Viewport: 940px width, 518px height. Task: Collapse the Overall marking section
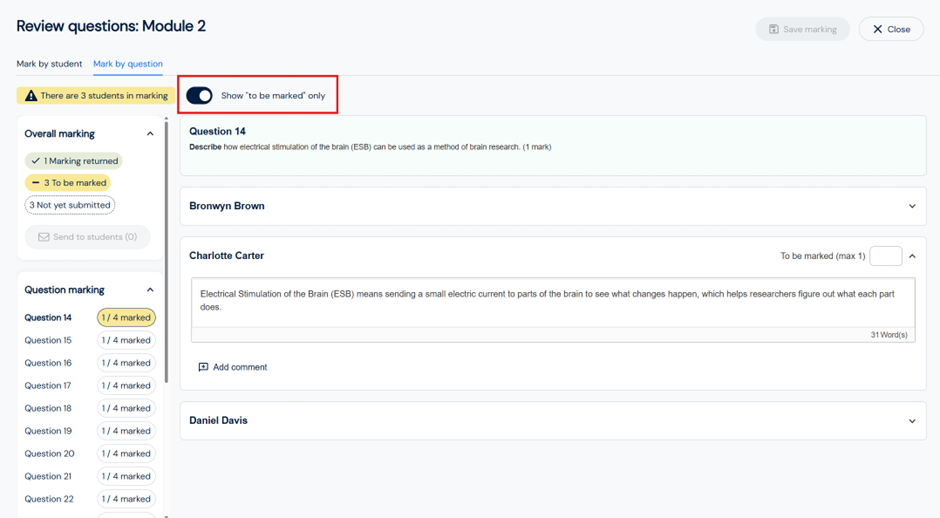coord(150,134)
